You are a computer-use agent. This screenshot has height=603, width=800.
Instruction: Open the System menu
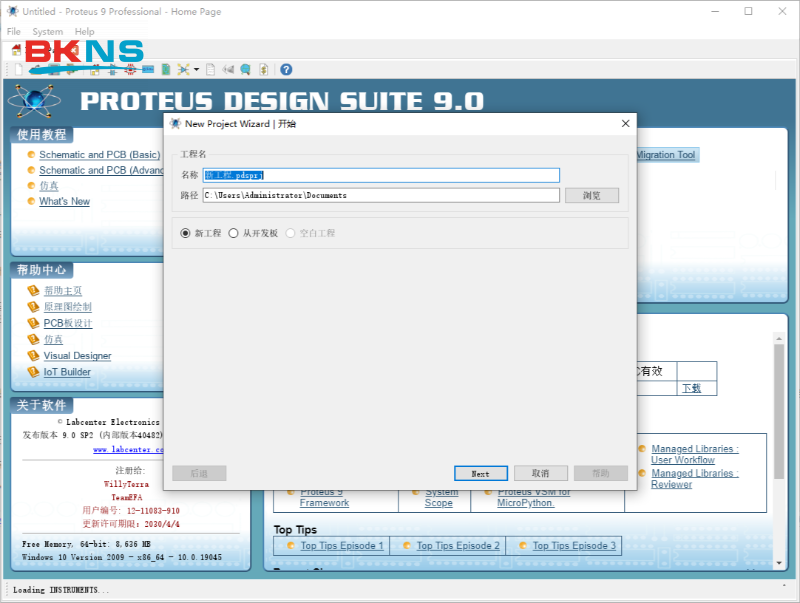click(x=47, y=32)
